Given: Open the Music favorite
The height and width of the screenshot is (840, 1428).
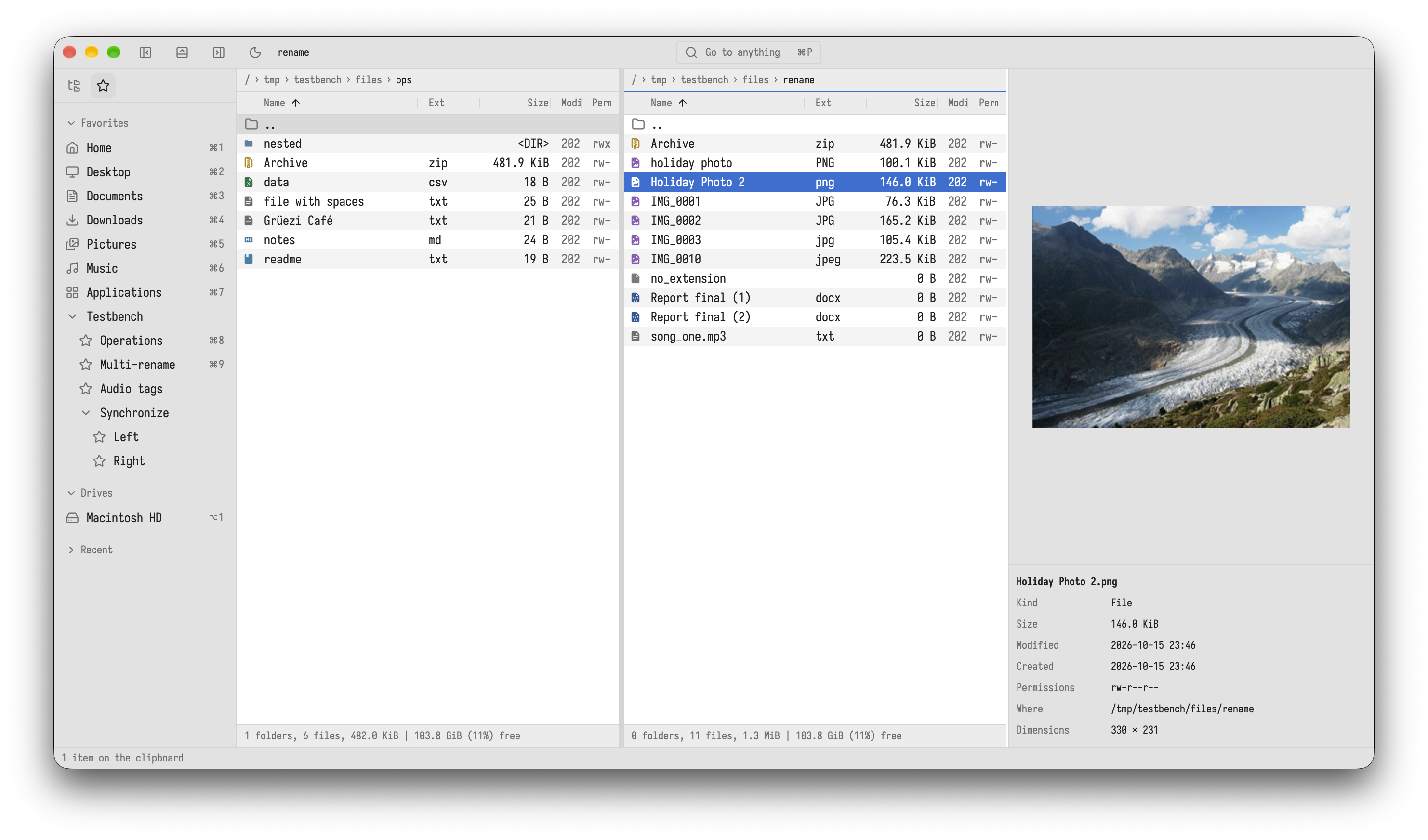Looking at the screenshot, I should pyautogui.click(x=145, y=268).
